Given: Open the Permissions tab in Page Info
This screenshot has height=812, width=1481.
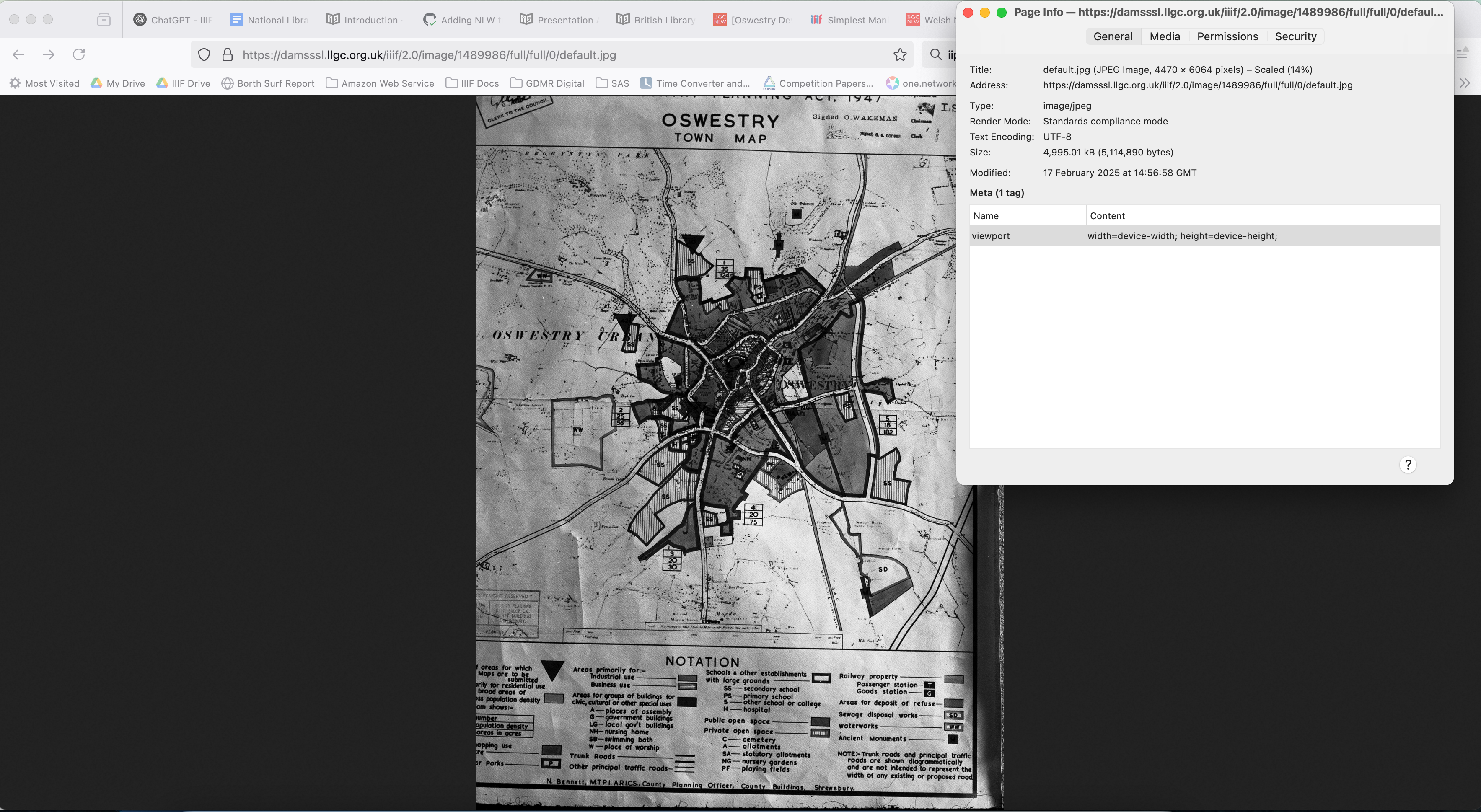Looking at the screenshot, I should click(x=1227, y=35).
